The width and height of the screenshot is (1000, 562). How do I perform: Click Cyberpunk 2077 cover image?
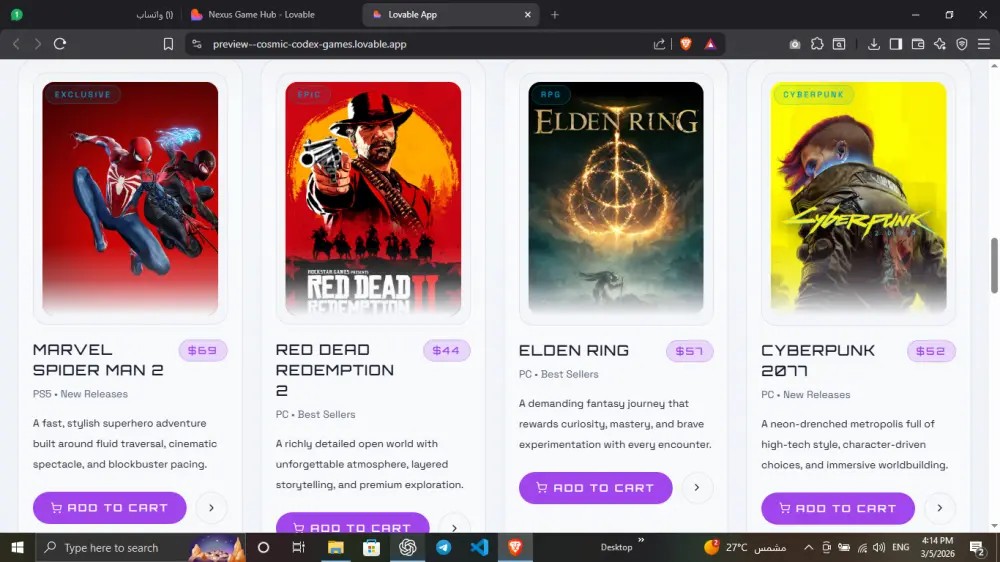(858, 198)
